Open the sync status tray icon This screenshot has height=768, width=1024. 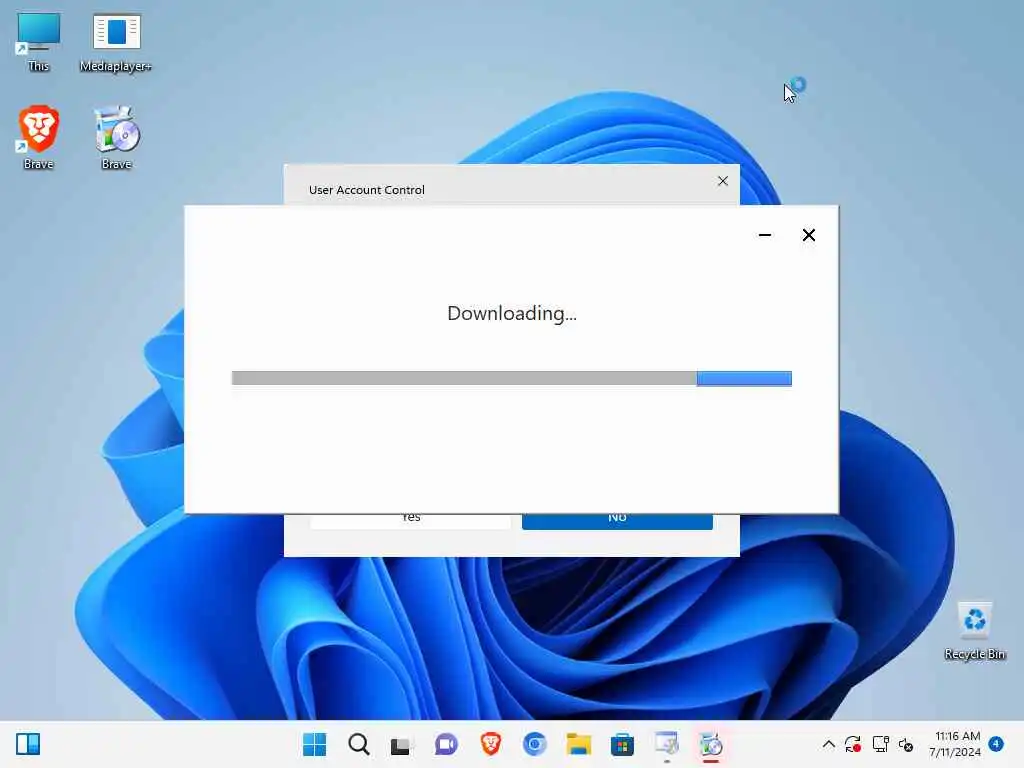853,744
